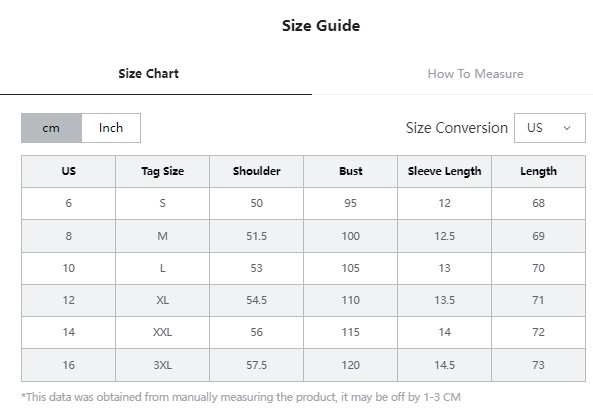Click the Tag Size column header
The width and height of the screenshot is (593, 416).
pyautogui.click(x=163, y=171)
